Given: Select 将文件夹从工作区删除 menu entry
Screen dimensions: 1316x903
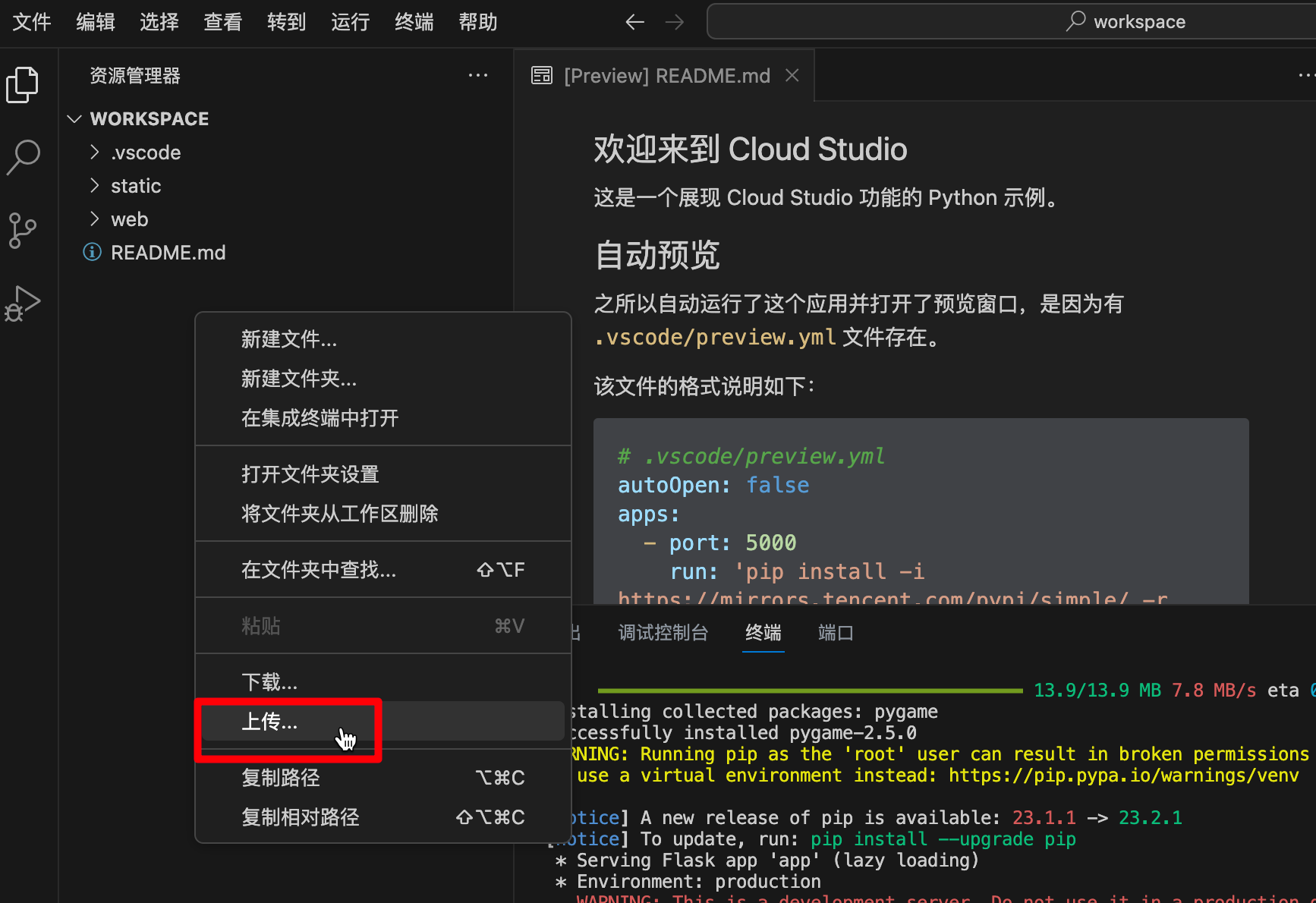Looking at the screenshot, I should pyautogui.click(x=383, y=514).
